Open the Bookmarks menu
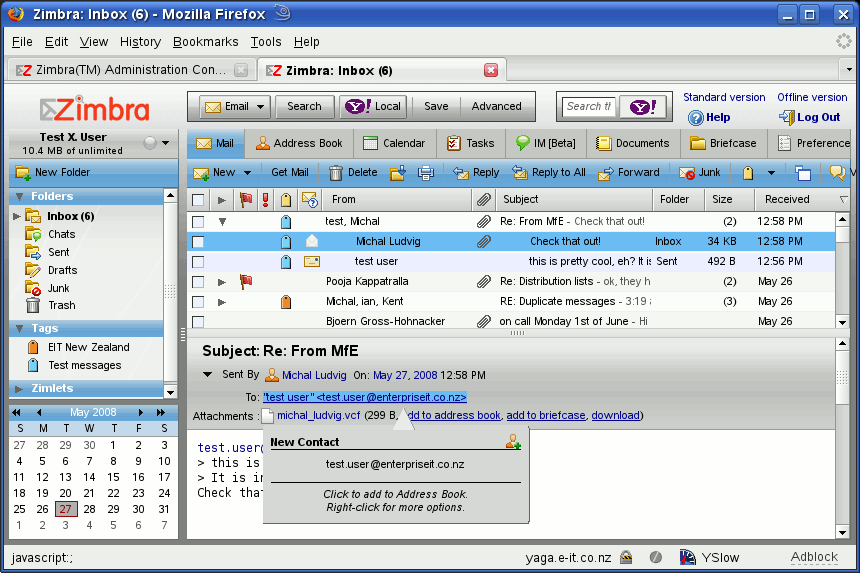This screenshot has width=860, height=573. [x=206, y=42]
